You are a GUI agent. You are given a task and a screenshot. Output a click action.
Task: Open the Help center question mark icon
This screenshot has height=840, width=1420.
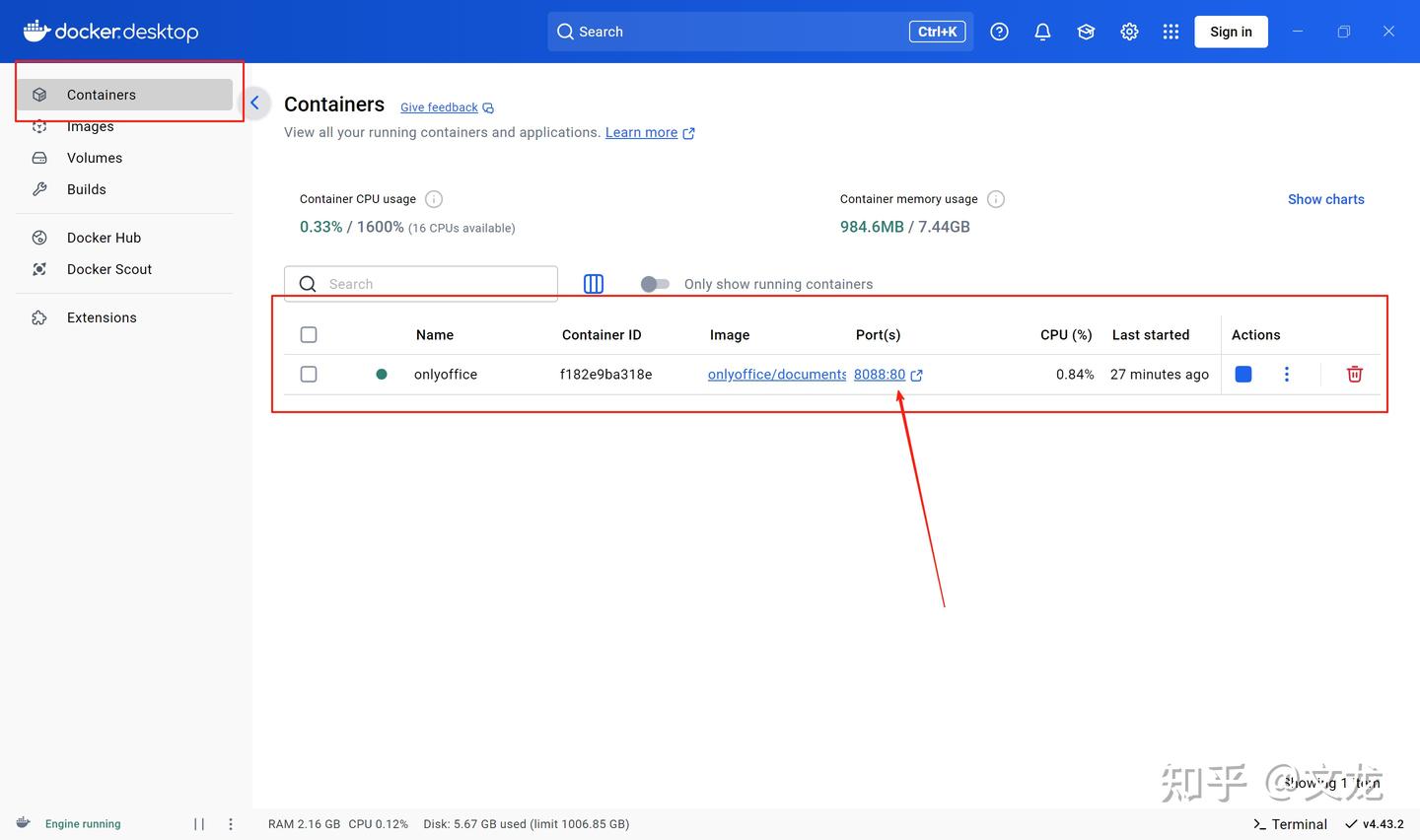point(999,32)
